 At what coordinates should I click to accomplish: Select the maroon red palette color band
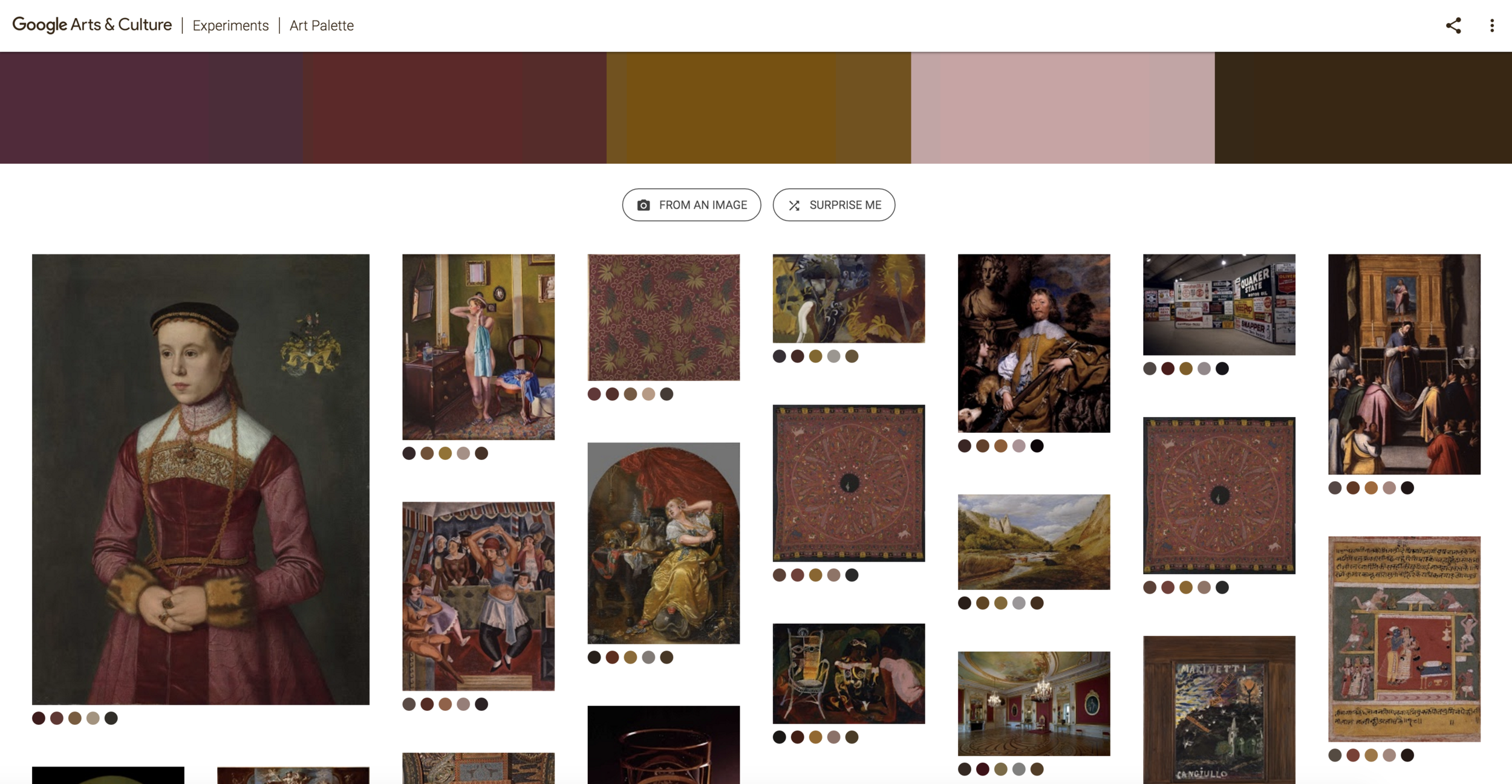[455, 108]
